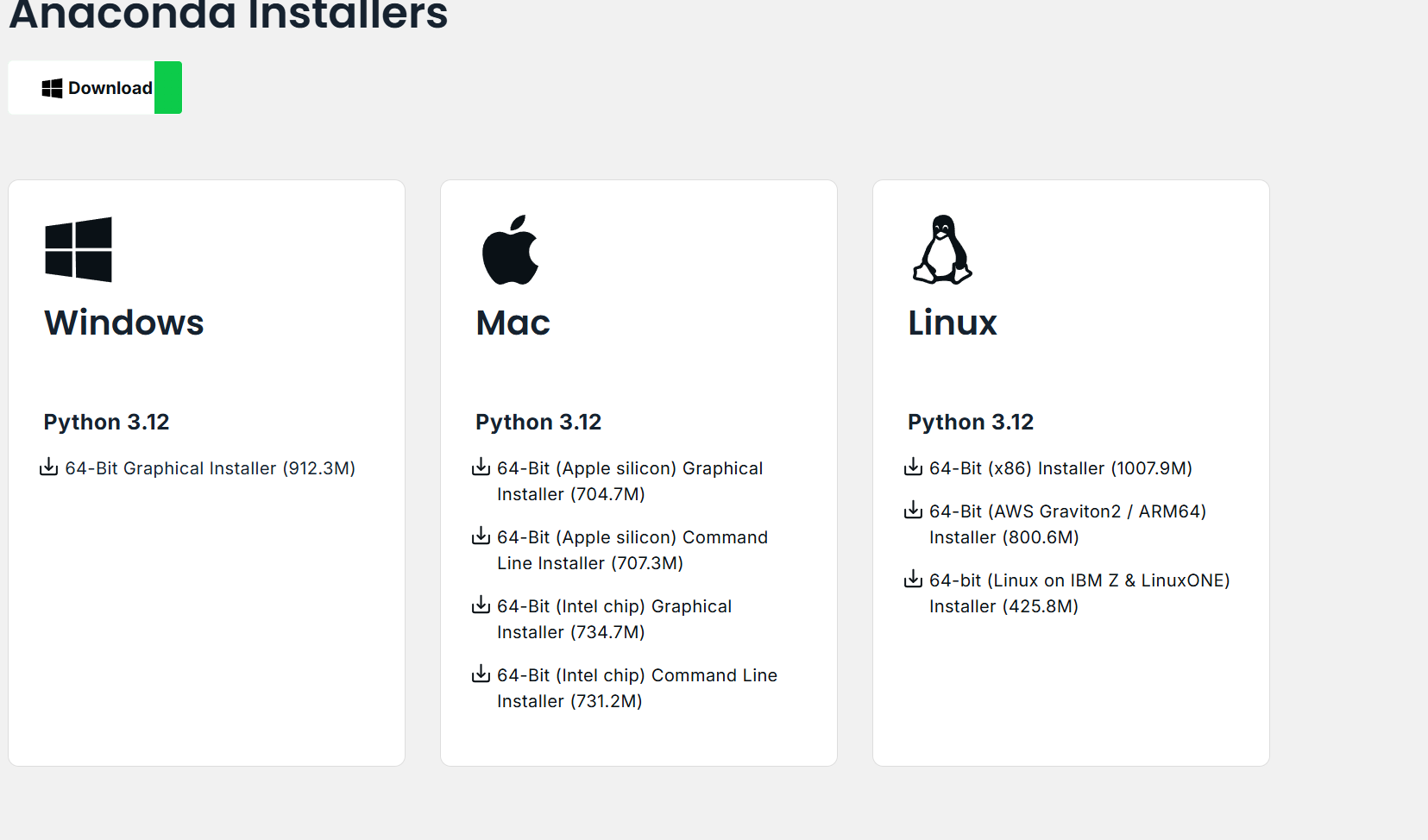Click Python 3.12 label in Mac card

click(538, 422)
